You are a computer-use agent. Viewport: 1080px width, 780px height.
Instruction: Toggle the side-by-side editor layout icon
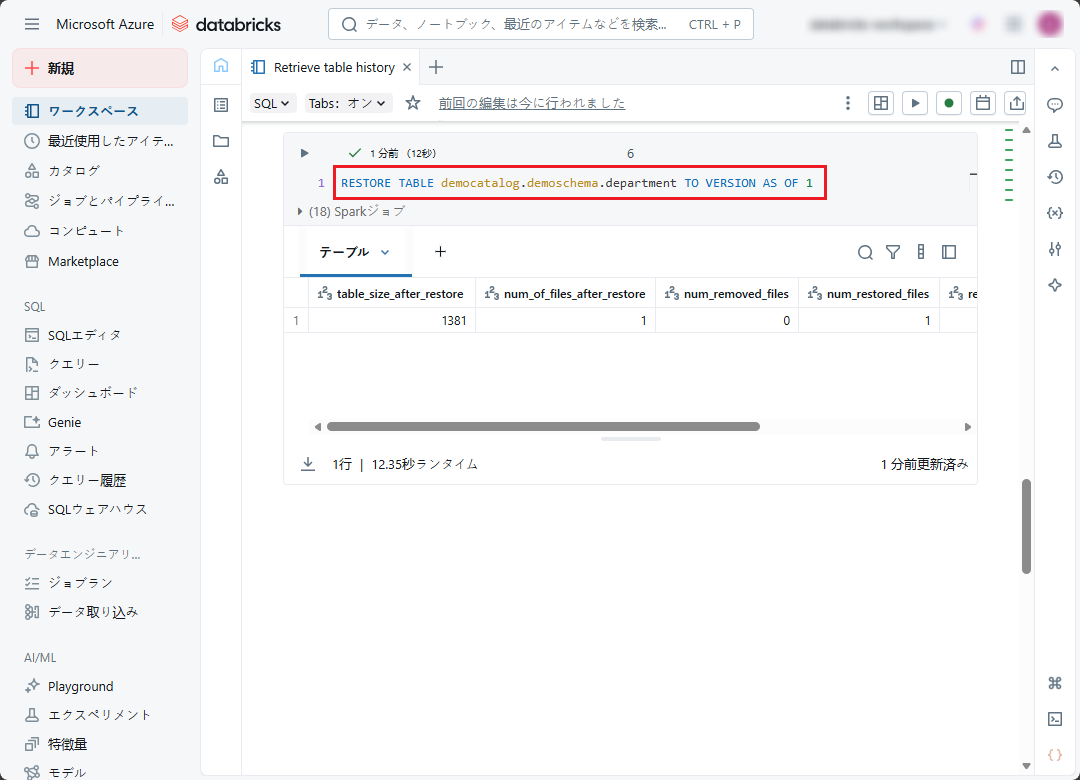(x=1018, y=67)
